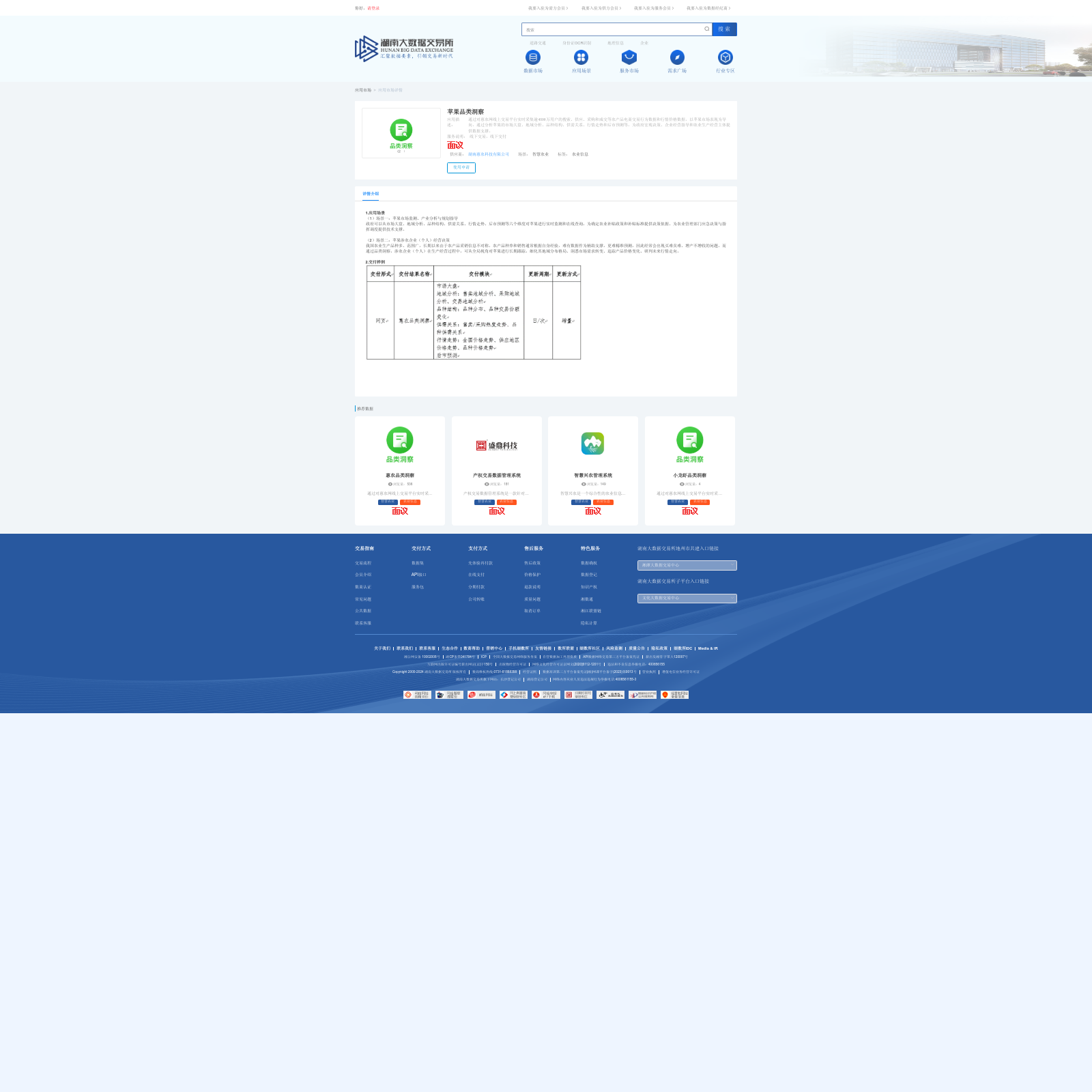The image size is (1092, 1092).
Task: Click the second certification badge in the footer
Action: click(x=449, y=695)
